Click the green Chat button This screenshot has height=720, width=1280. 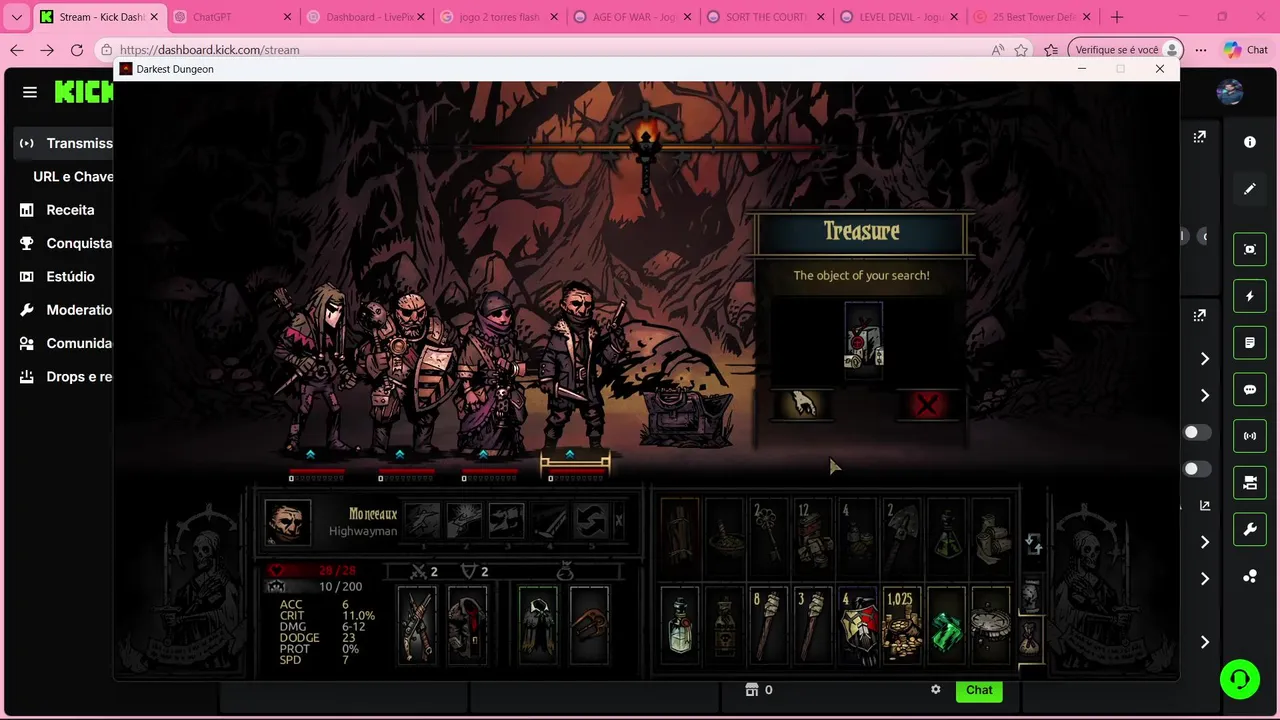pyautogui.click(x=979, y=690)
